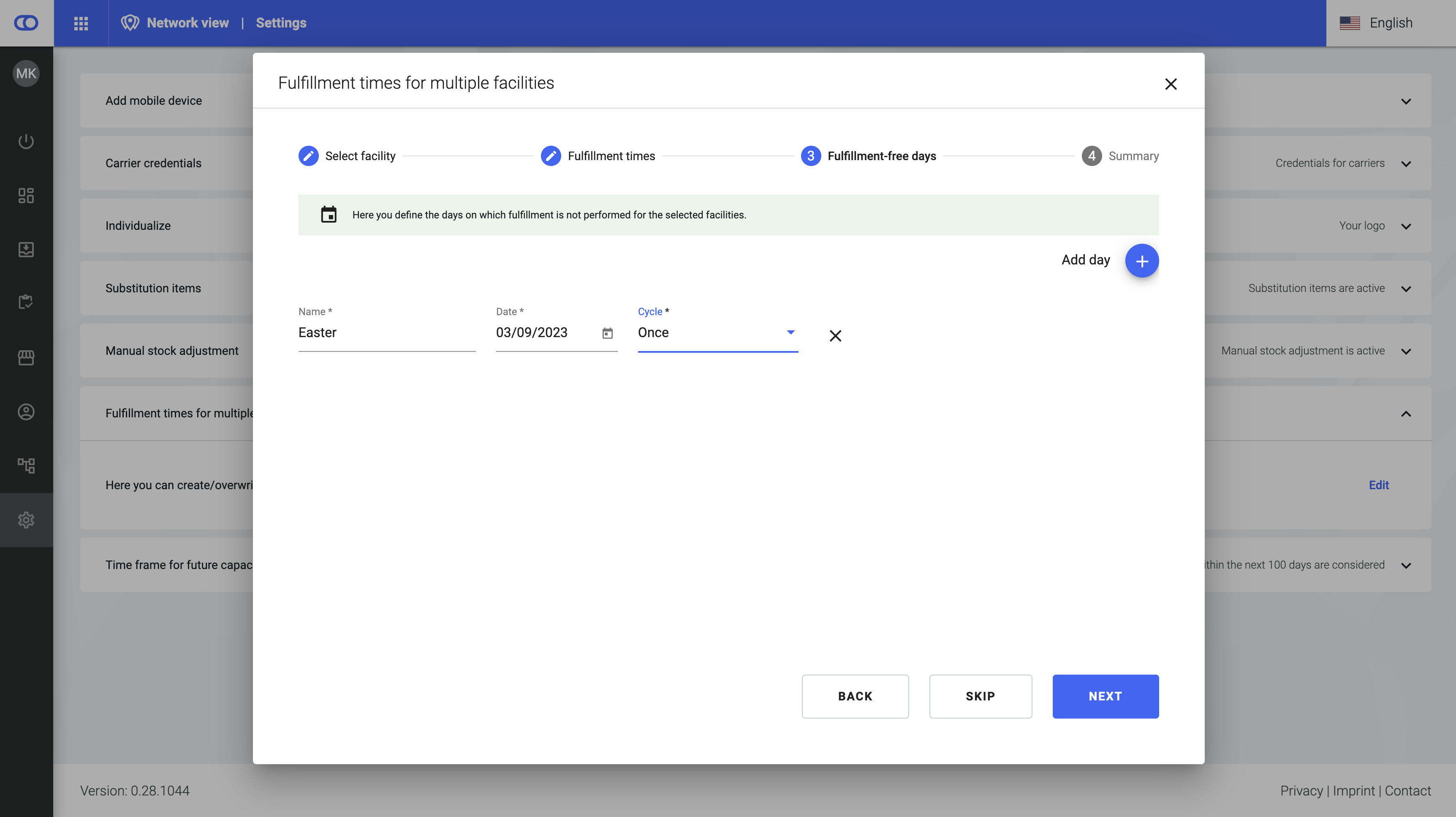Open the storefront sidebar icon

point(26,357)
